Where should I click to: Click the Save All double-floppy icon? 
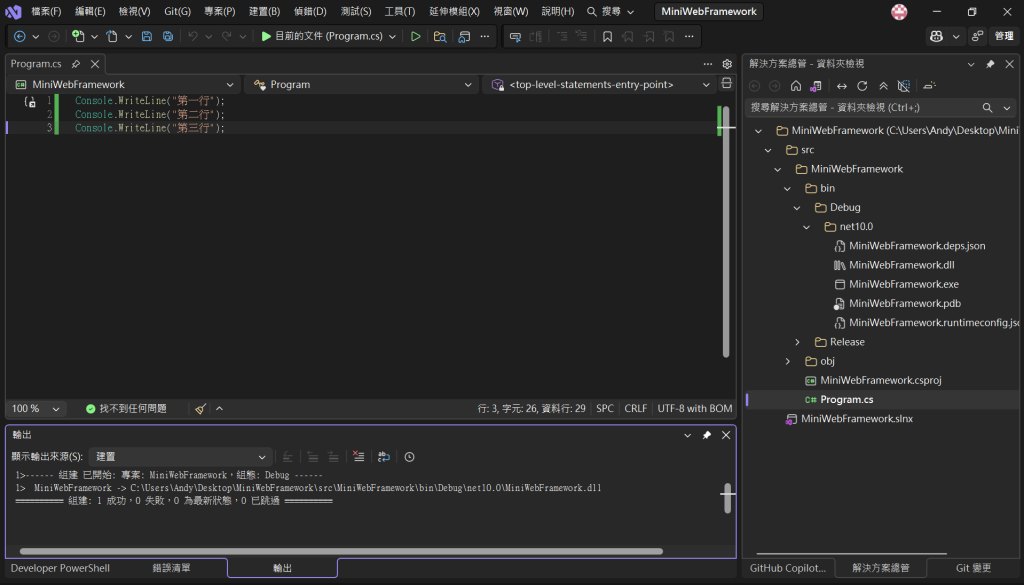tap(168, 37)
